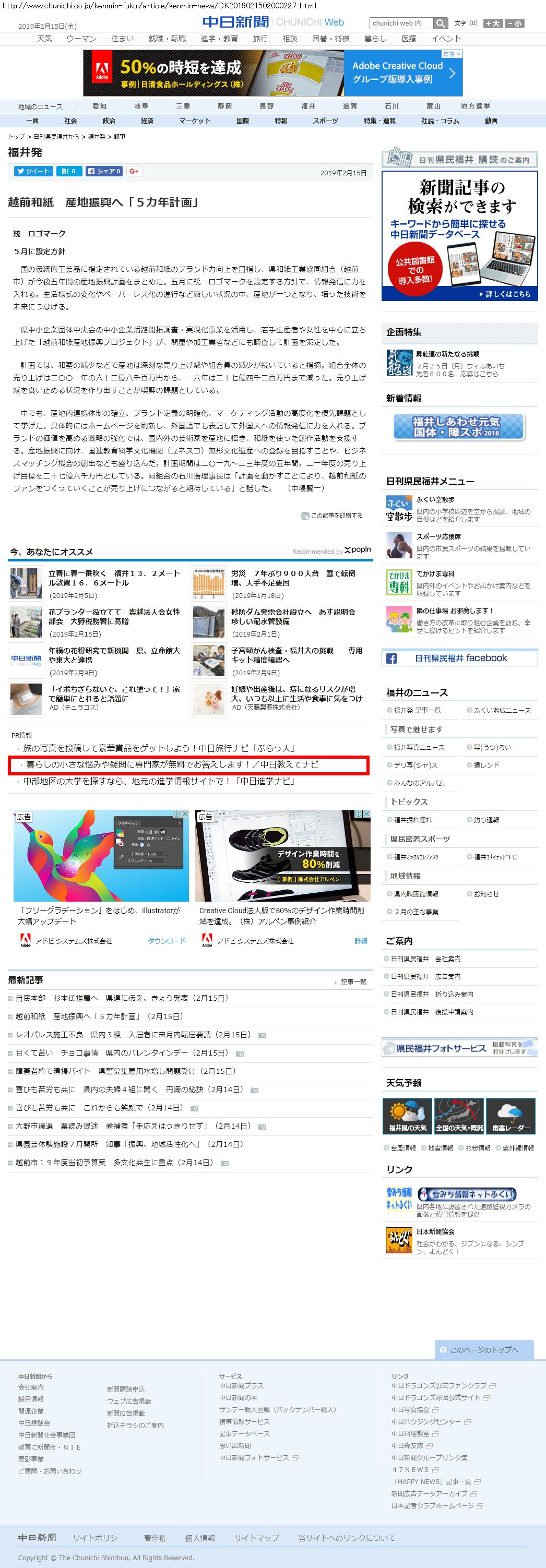
Task: Increase font size with the +大 button
Action: click(492, 23)
